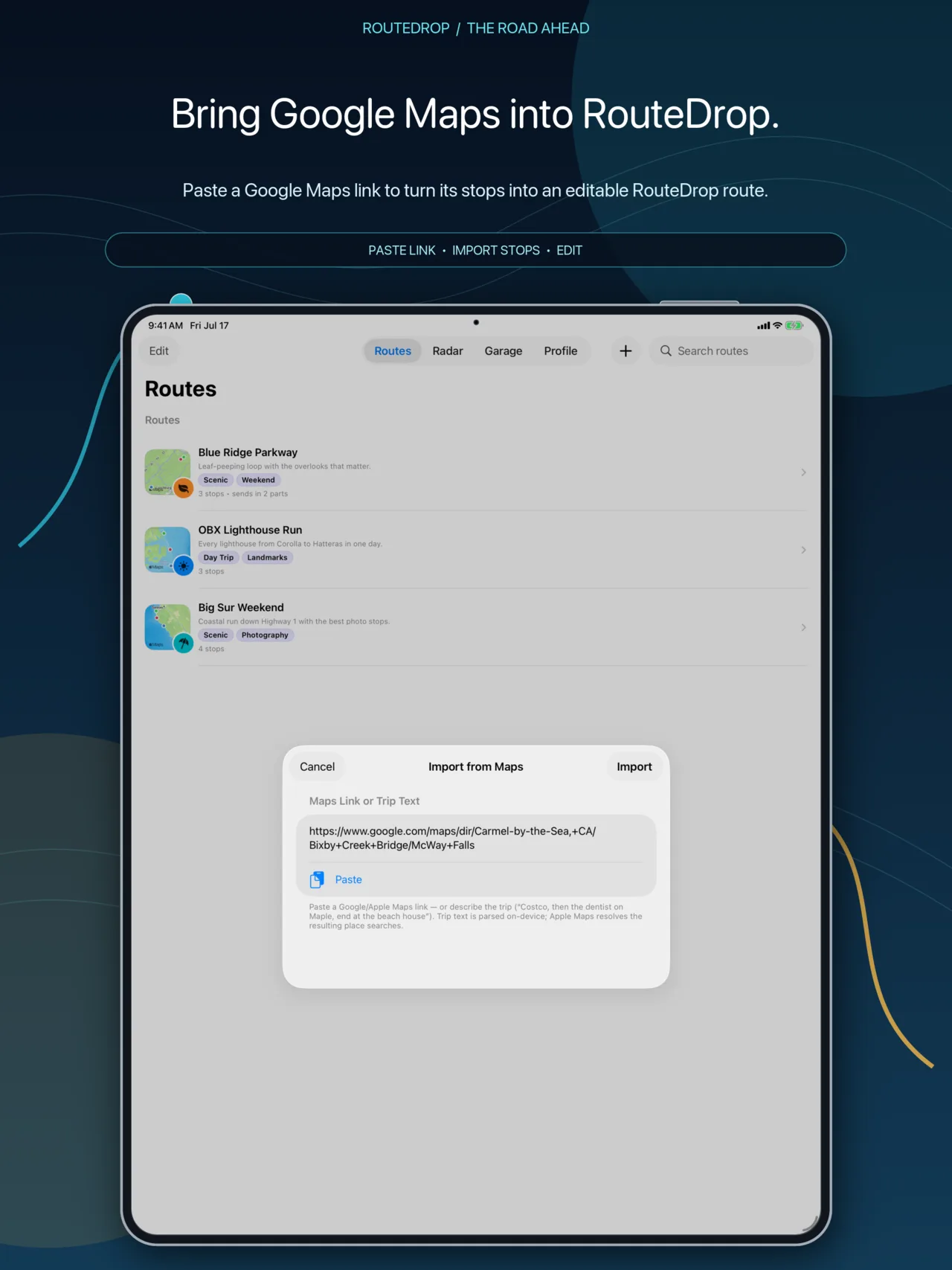
Task: Open the Profile tab
Action: (x=560, y=350)
